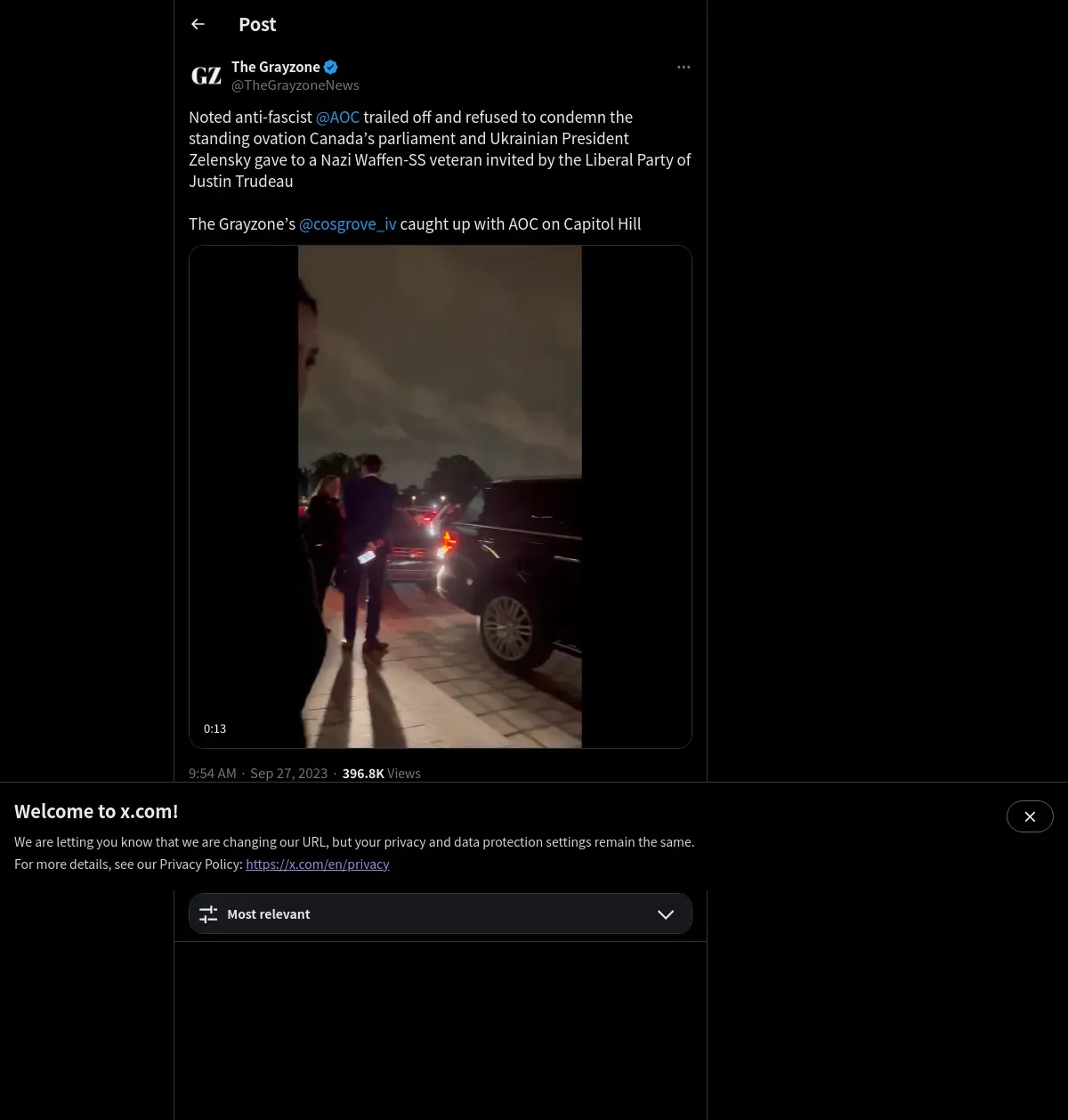Expand the Most relevant sort dropdown
The height and width of the screenshot is (1120, 1068).
point(440,914)
